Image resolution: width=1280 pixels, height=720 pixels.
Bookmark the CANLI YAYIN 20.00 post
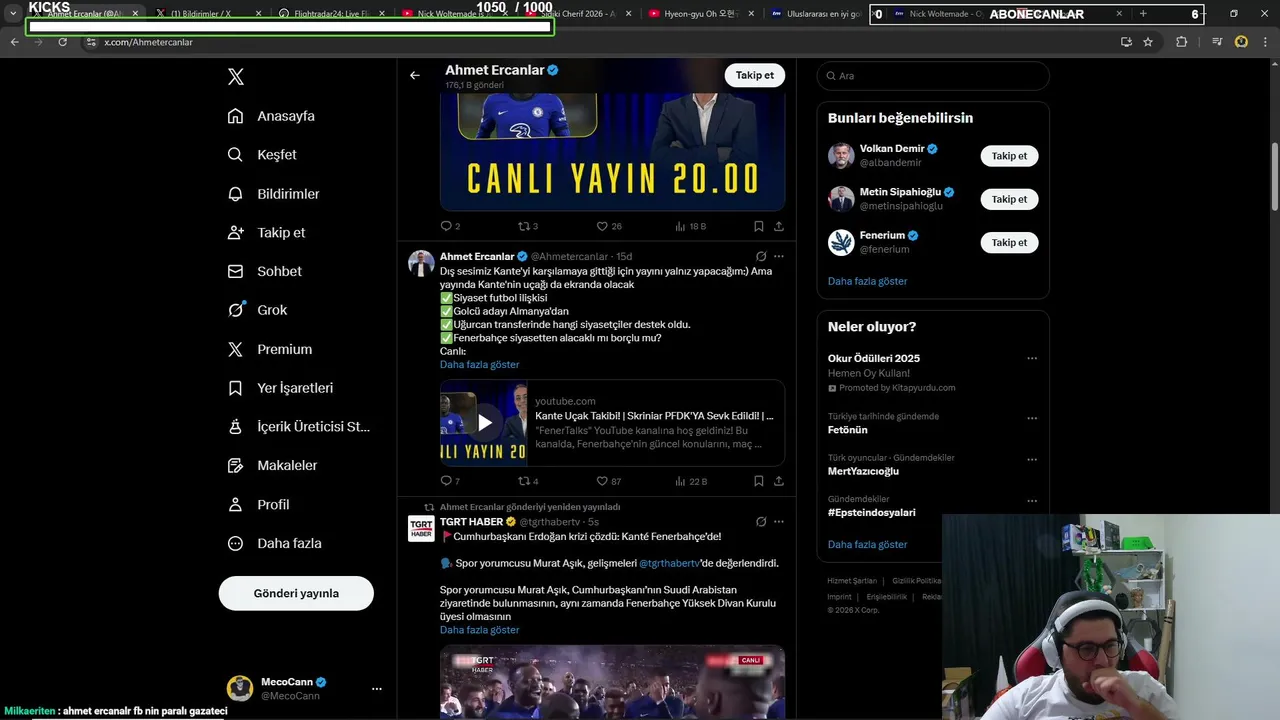759,227
